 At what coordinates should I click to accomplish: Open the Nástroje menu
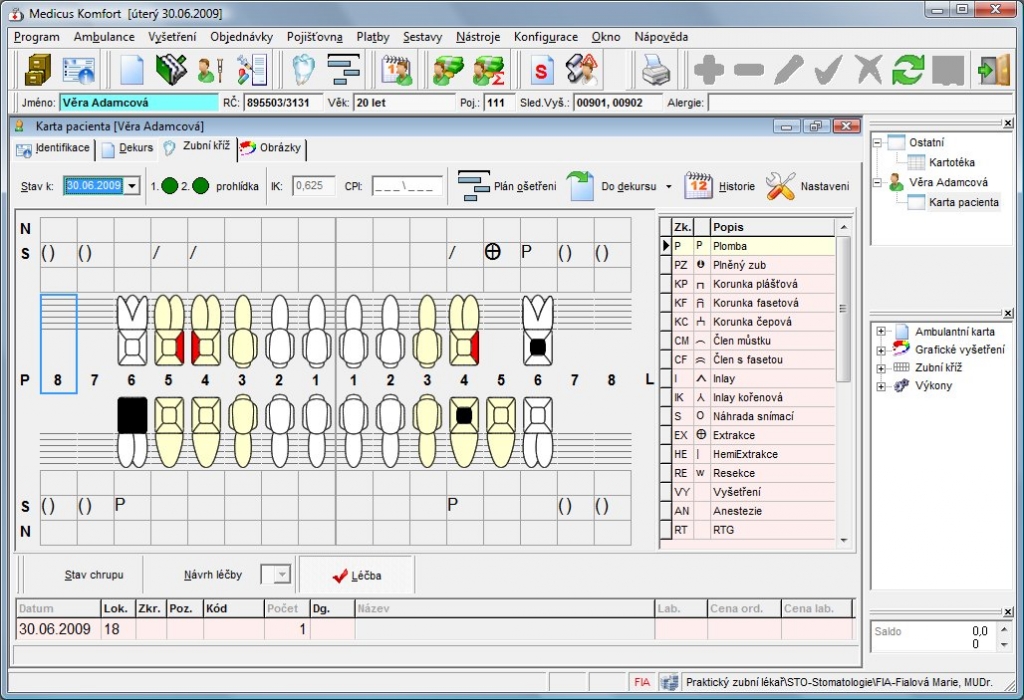(x=477, y=37)
